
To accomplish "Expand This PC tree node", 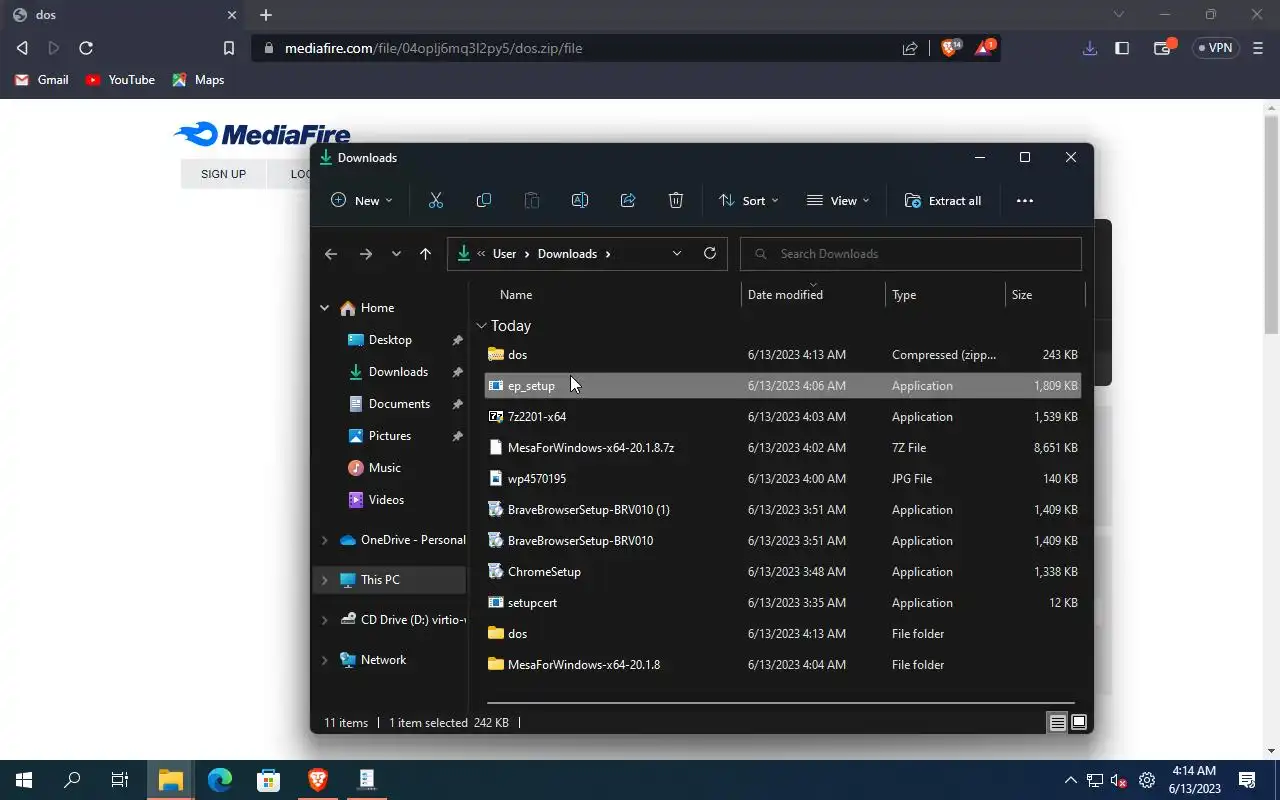I will pyautogui.click(x=324, y=580).
